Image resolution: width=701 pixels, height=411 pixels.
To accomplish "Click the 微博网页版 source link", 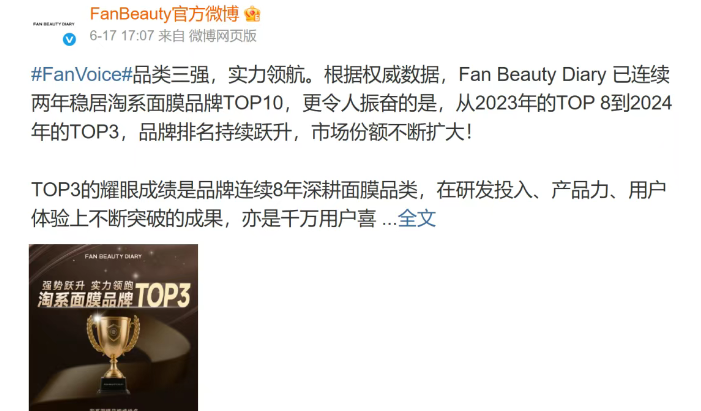I will pos(223,36).
